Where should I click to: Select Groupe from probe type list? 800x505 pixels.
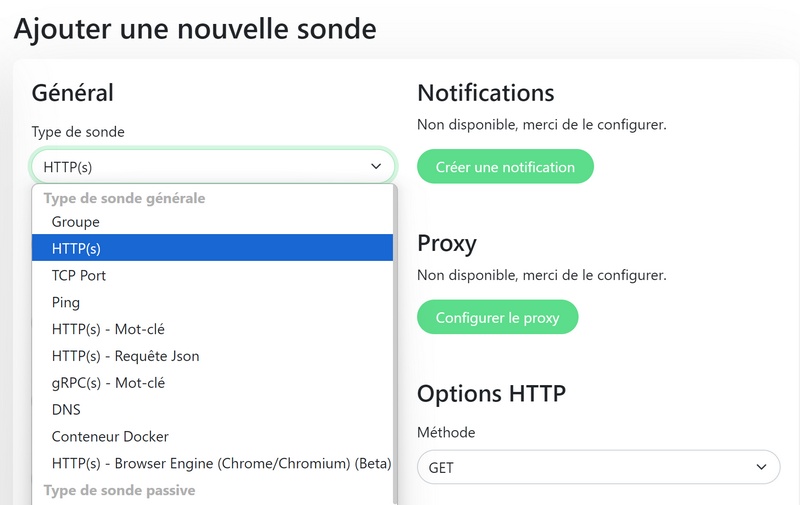pyautogui.click(x=76, y=222)
